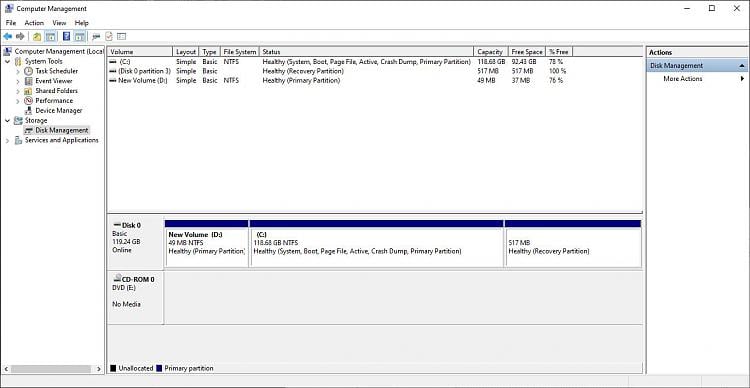Image resolution: width=750 pixels, height=388 pixels.
Task: Click the tree scrollbar left arrow
Action: (5, 369)
